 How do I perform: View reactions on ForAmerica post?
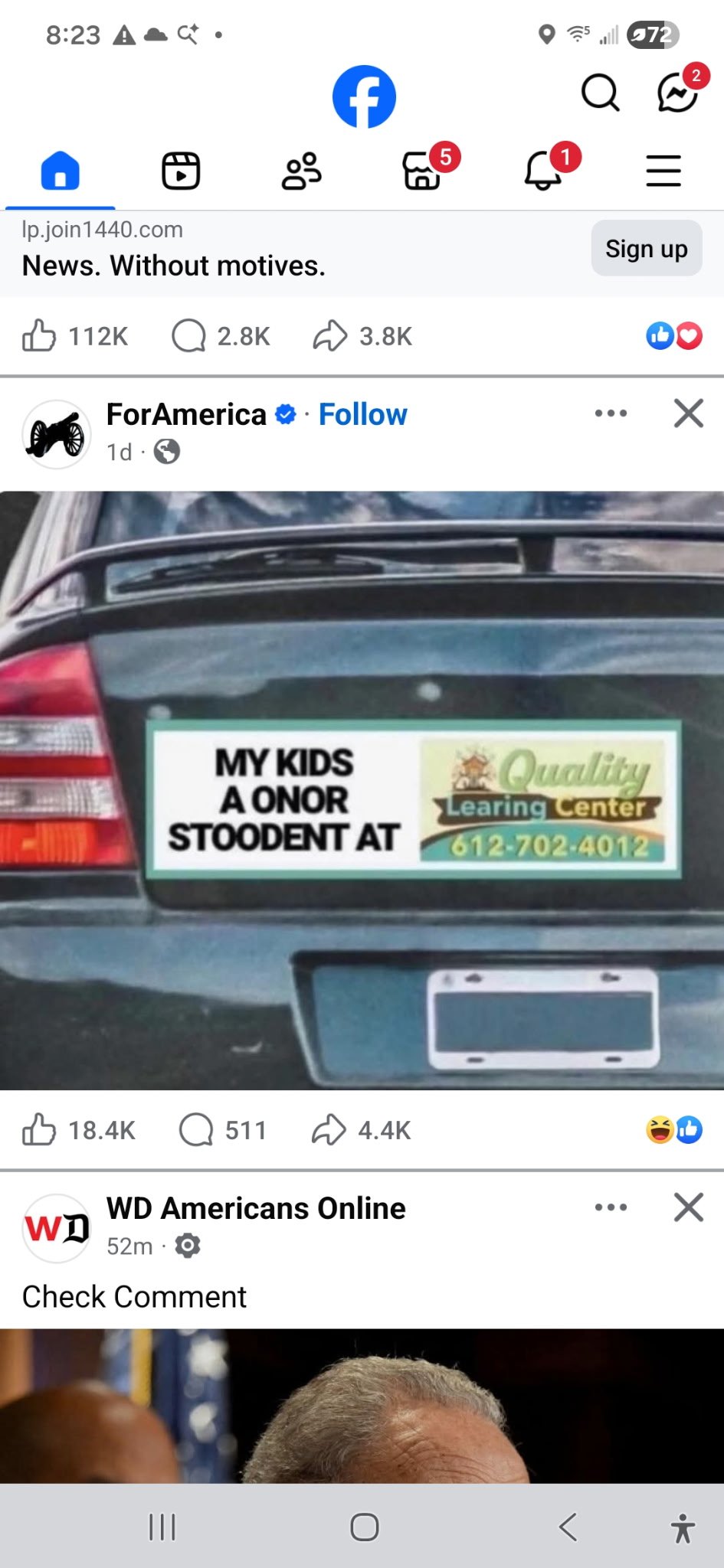point(674,1129)
